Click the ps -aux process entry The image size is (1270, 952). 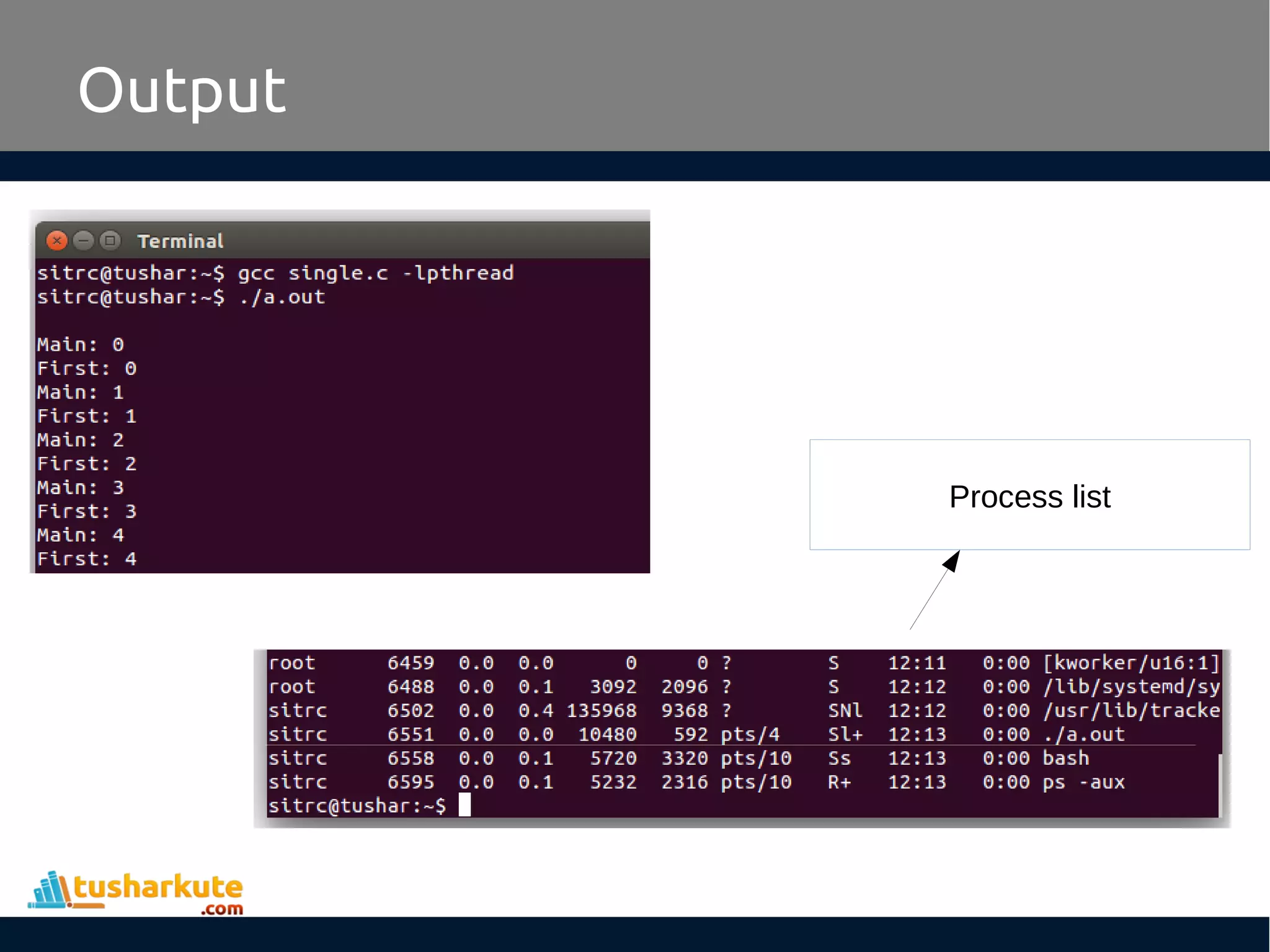coord(1083,782)
